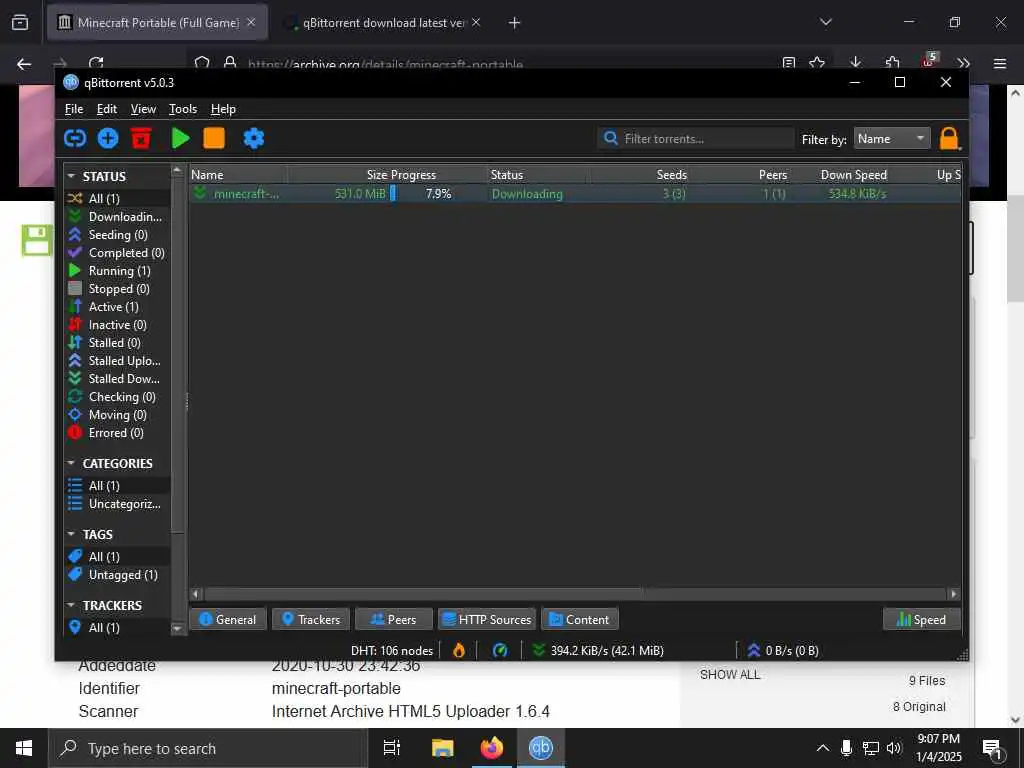
Task: Select Uncategorized category filter
Action: tap(117, 504)
